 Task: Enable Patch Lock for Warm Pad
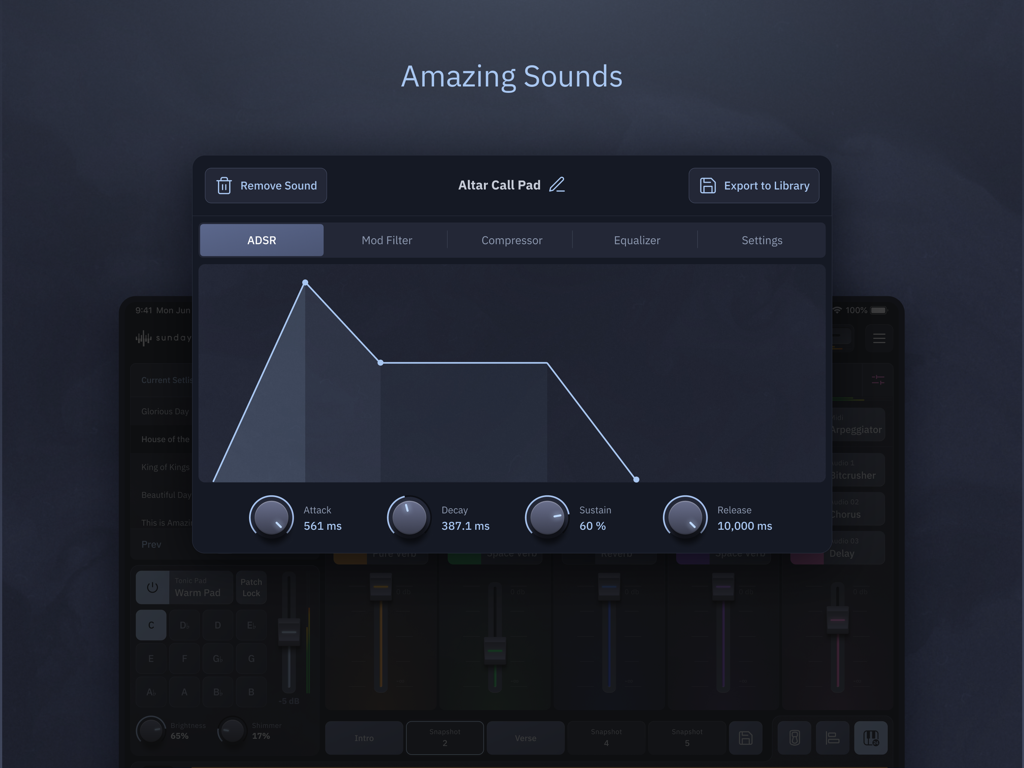[x=252, y=587]
